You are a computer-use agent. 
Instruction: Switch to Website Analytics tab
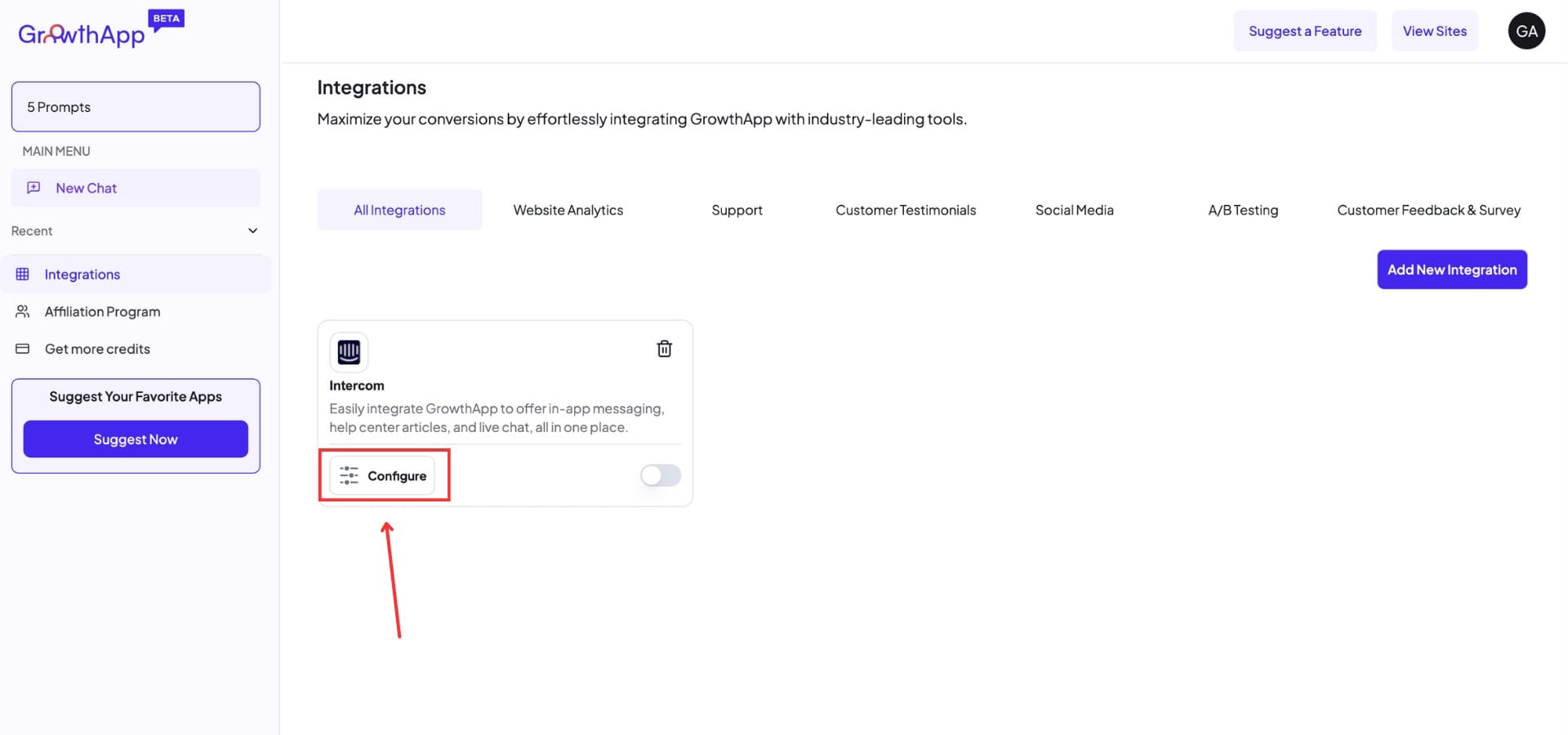(x=568, y=210)
